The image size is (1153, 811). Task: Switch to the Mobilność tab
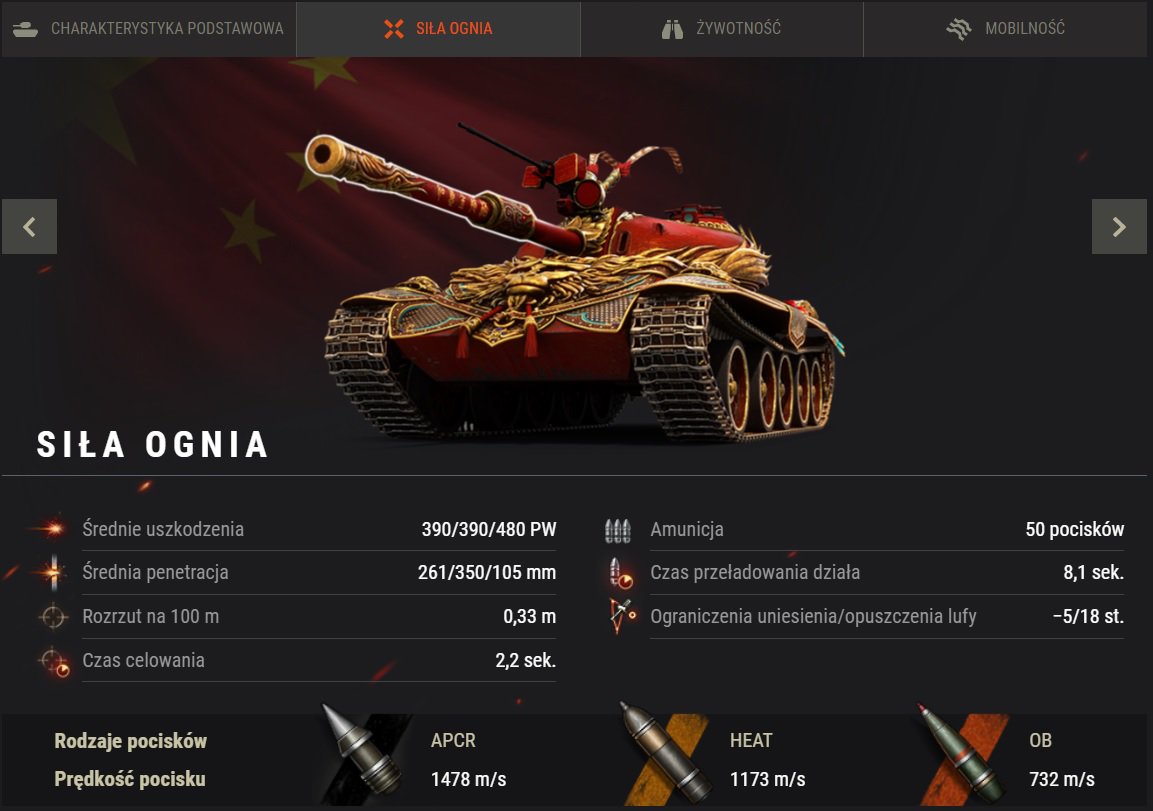(1004, 29)
